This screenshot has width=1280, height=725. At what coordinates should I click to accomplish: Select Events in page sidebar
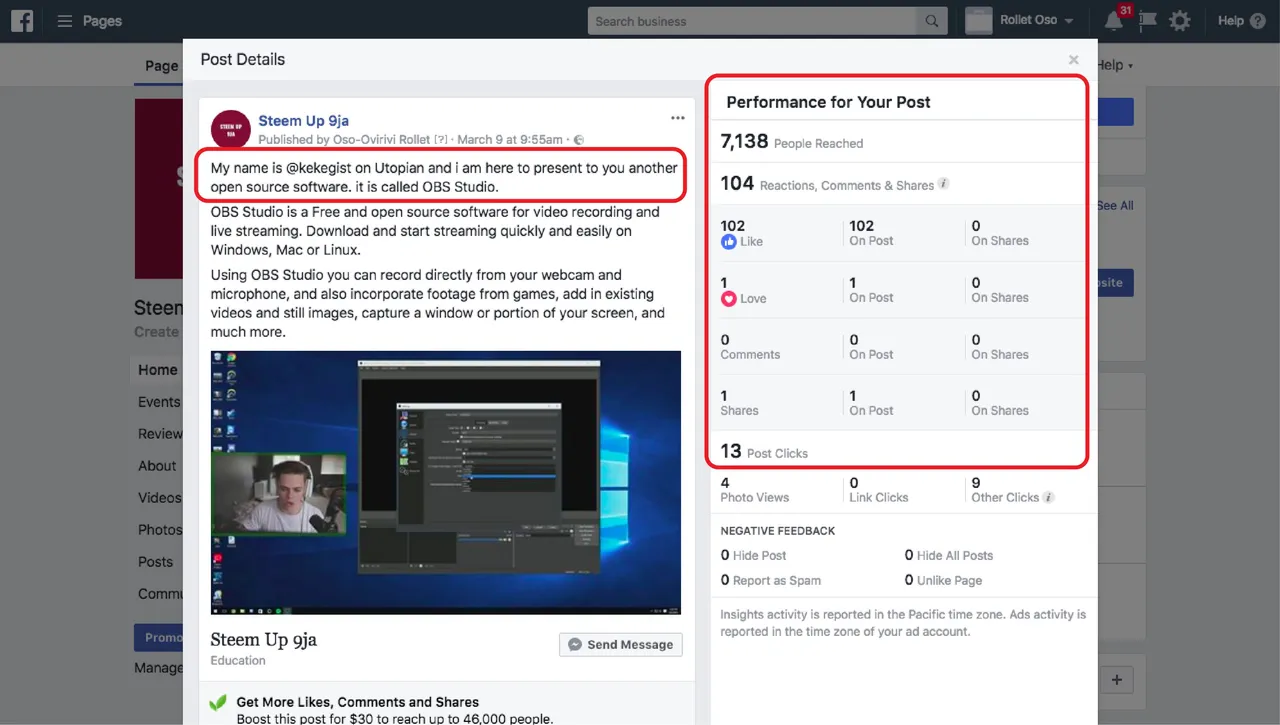tap(159, 402)
